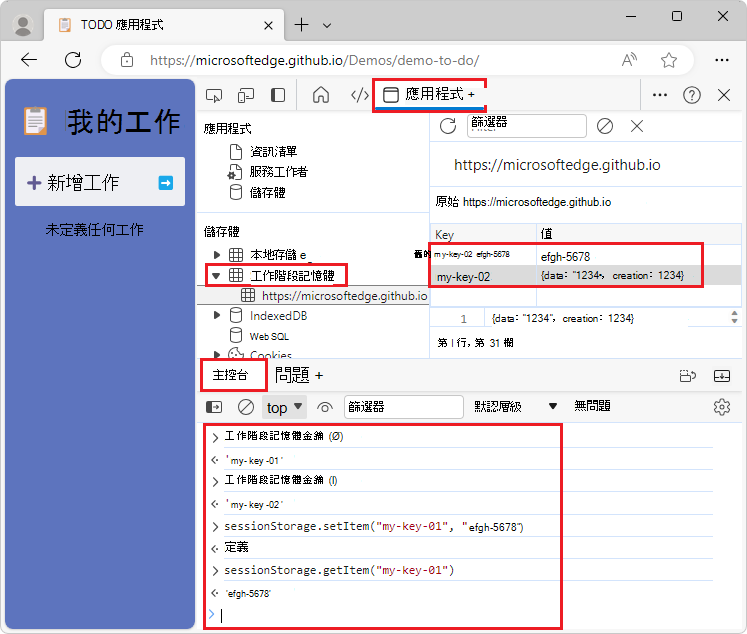Screen dimensions: 747x634
Task: Go back with the browser back arrow
Action: (x=30, y=60)
